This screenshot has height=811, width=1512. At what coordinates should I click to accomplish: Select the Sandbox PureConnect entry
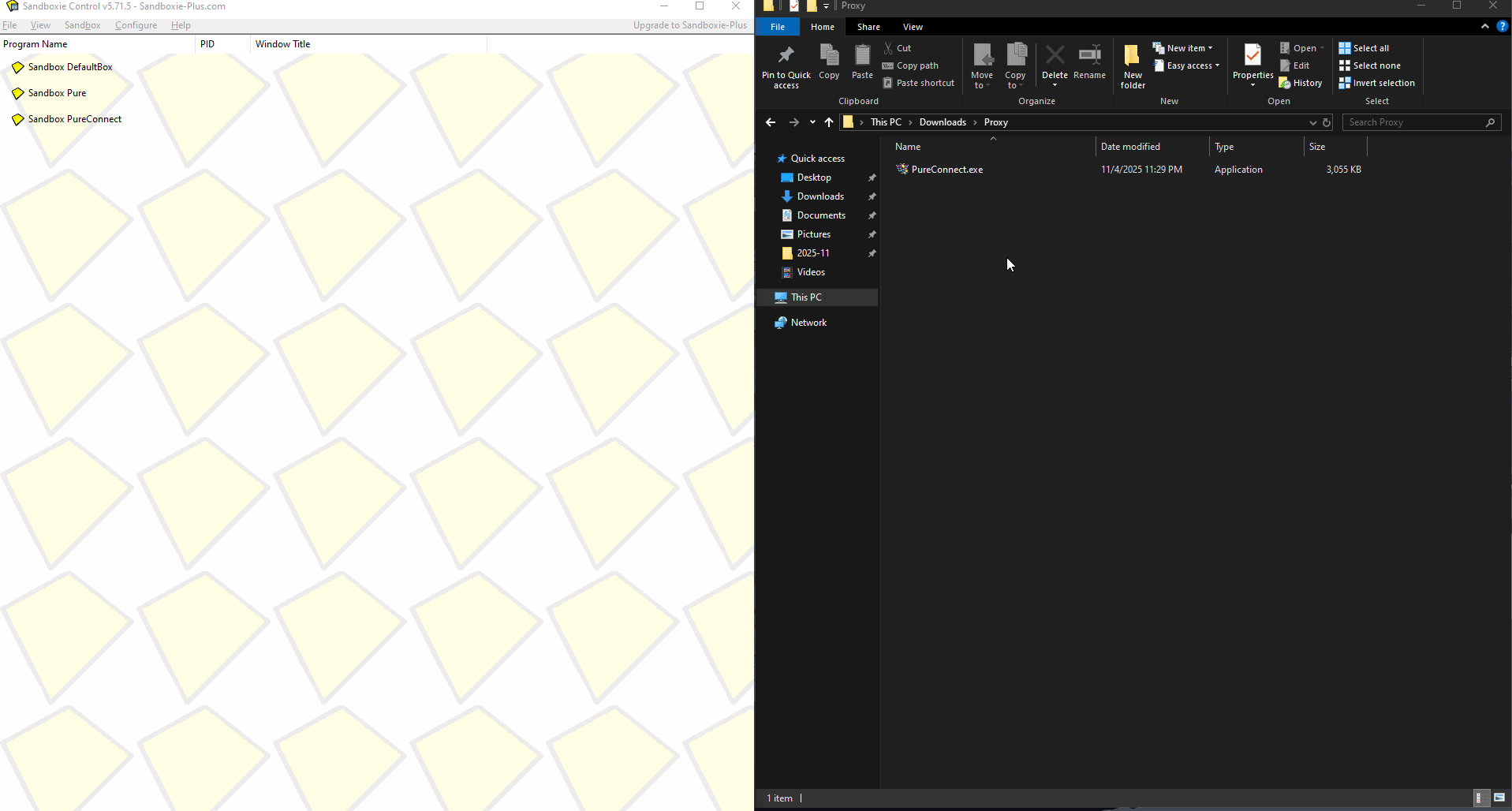coord(75,119)
